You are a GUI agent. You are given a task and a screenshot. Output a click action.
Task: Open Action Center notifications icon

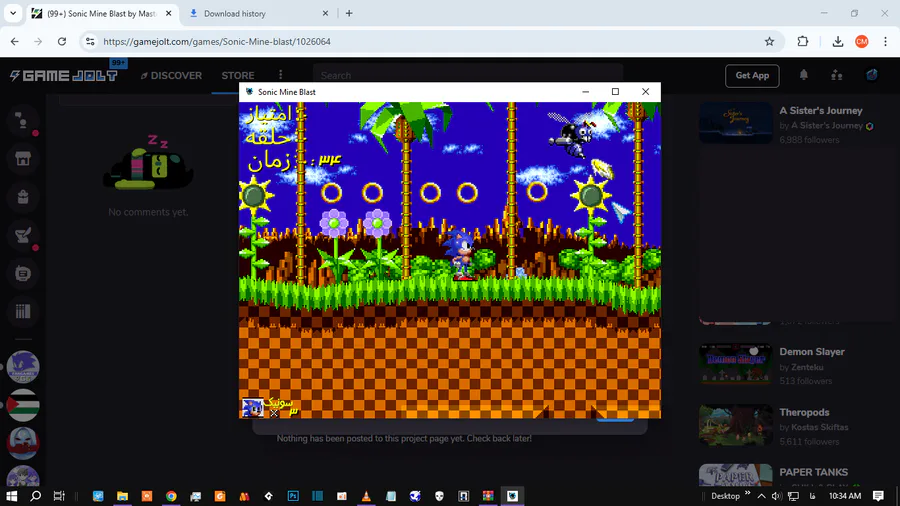tap(878, 496)
